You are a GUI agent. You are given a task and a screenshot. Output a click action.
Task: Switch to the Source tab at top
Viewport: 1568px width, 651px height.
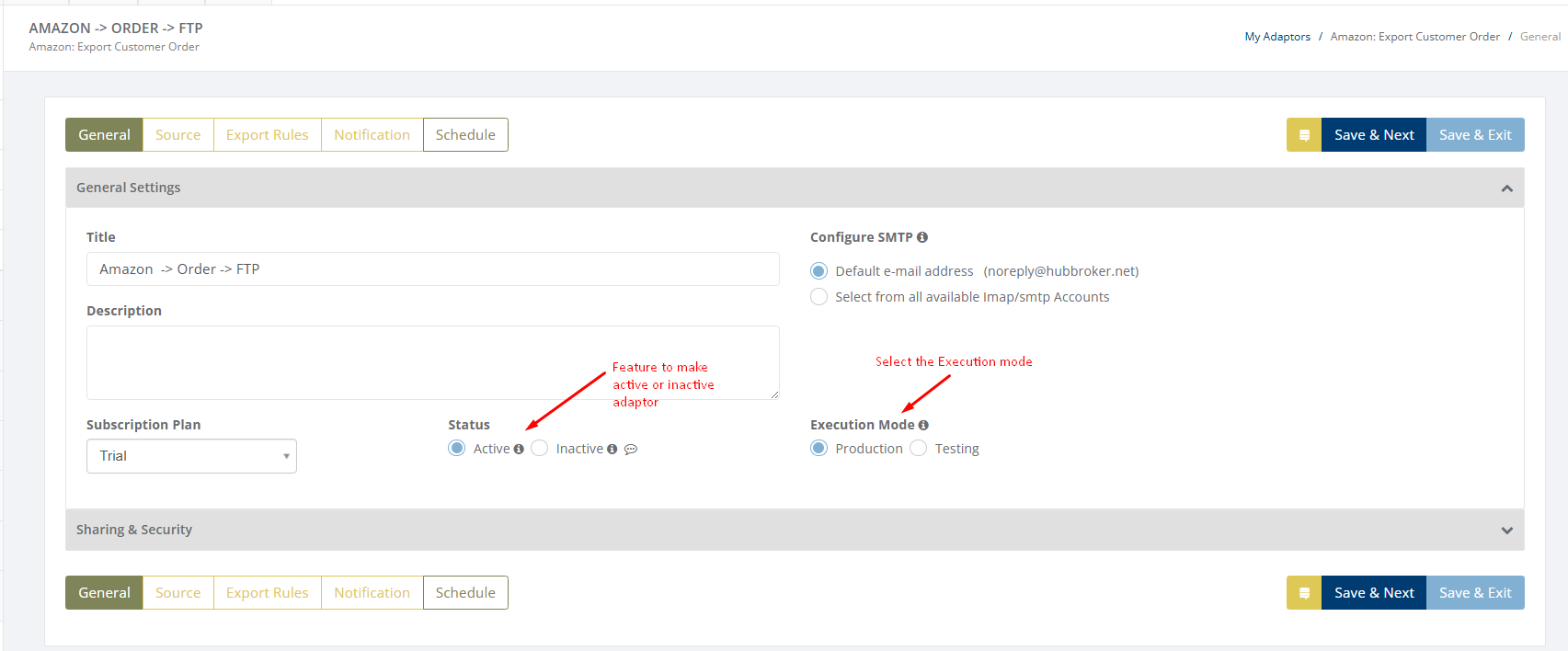[x=177, y=135]
